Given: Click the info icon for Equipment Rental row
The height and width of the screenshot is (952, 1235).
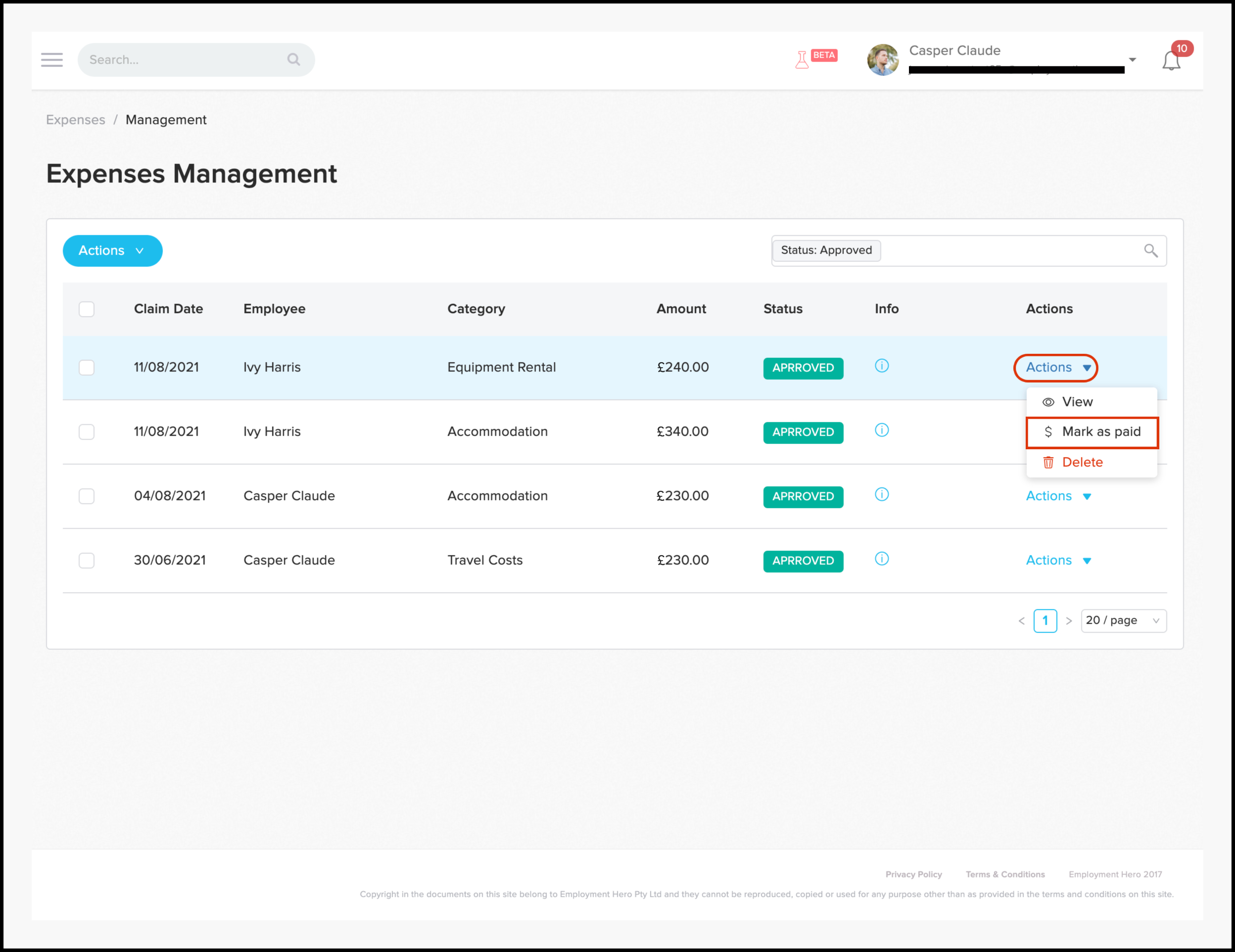Looking at the screenshot, I should point(882,366).
